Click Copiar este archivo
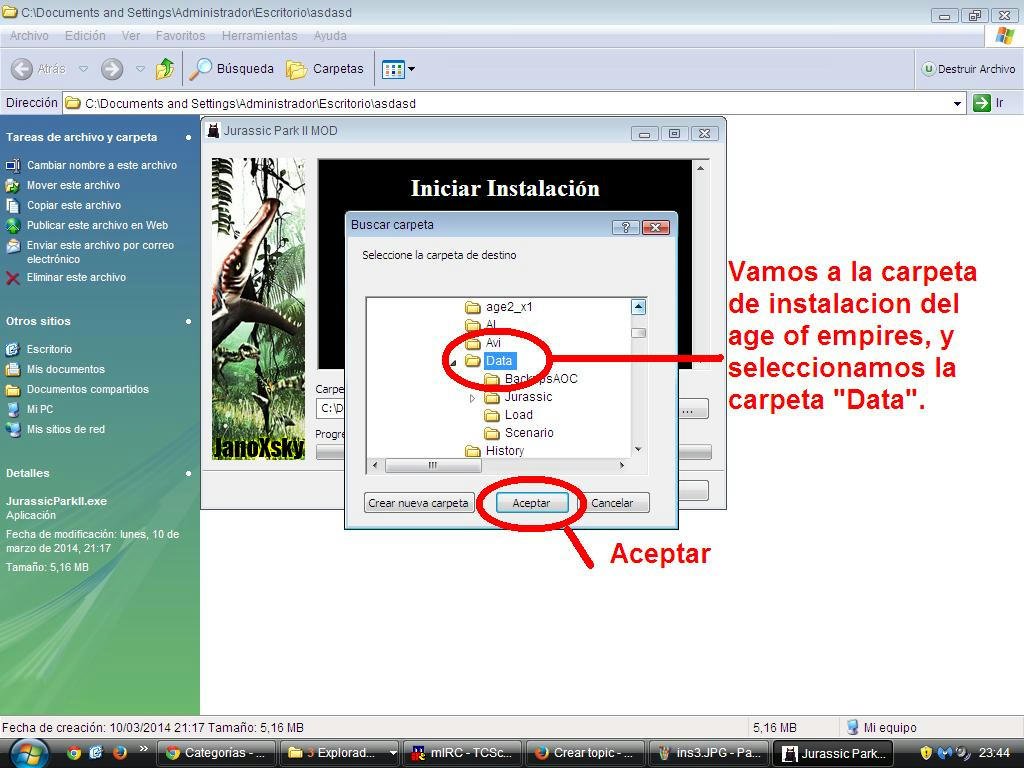This screenshot has width=1024, height=768. point(74,205)
